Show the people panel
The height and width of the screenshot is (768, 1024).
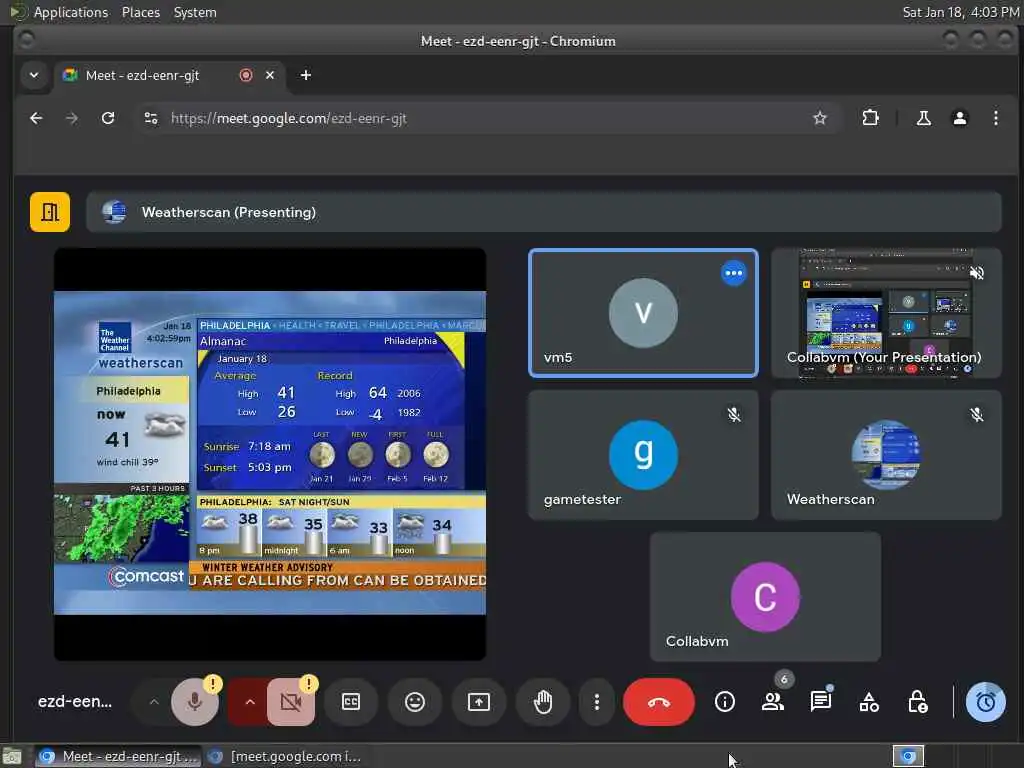pyautogui.click(x=773, y=702)
